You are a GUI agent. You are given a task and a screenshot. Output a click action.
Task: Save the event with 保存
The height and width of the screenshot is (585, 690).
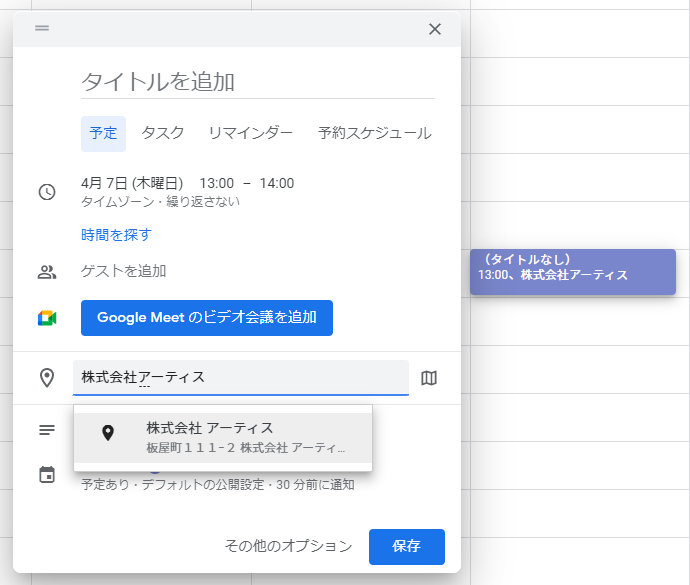(407, 547)
